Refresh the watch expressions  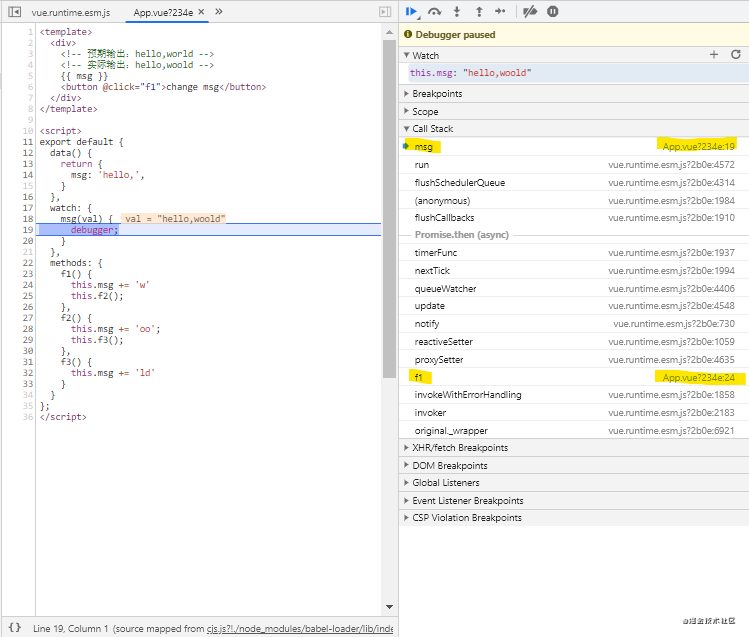pos(736,55)
